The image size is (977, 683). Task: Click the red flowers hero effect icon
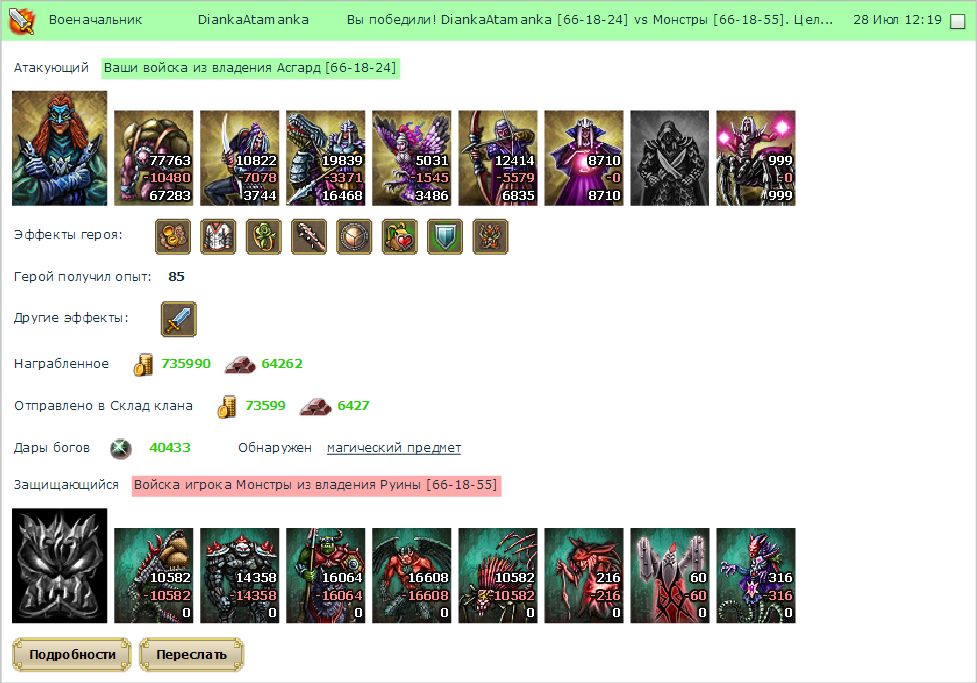[x=490, y=237]
